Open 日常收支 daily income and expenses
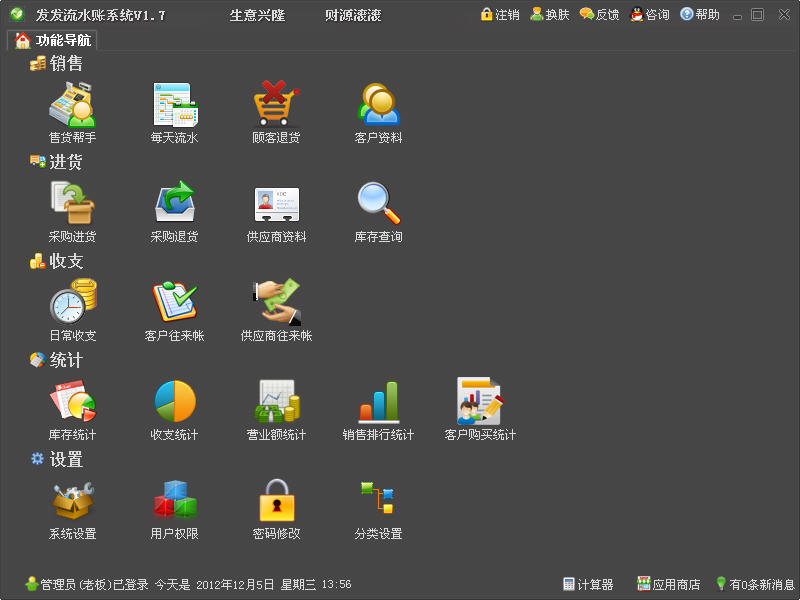This screenshot has width=800, height=600. (72, 310)
